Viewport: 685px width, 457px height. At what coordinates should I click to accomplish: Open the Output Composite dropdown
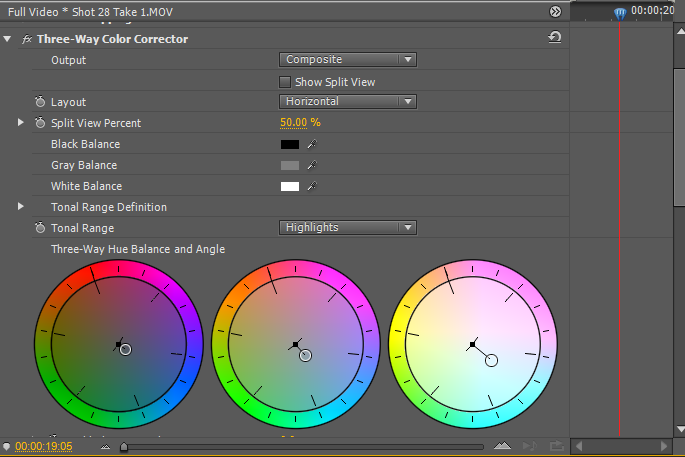pyautogui.click(x=348, y=59)
